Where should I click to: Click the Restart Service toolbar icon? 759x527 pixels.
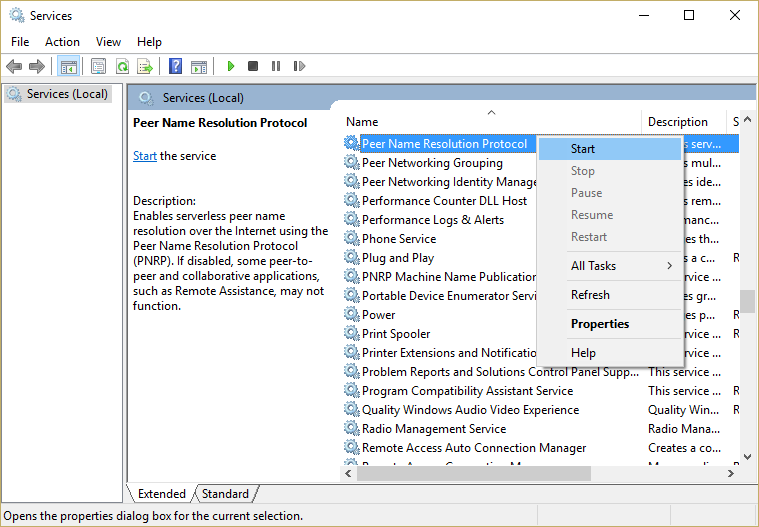click(x=299, y=67)
